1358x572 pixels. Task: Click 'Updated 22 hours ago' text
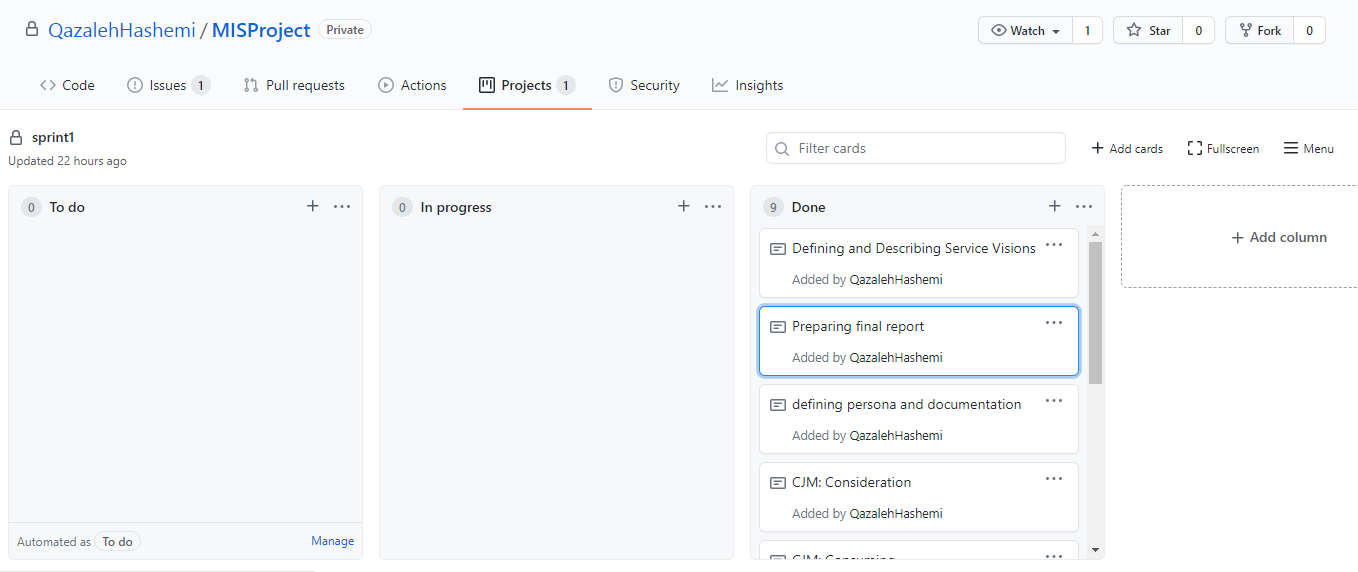(67, 161)
